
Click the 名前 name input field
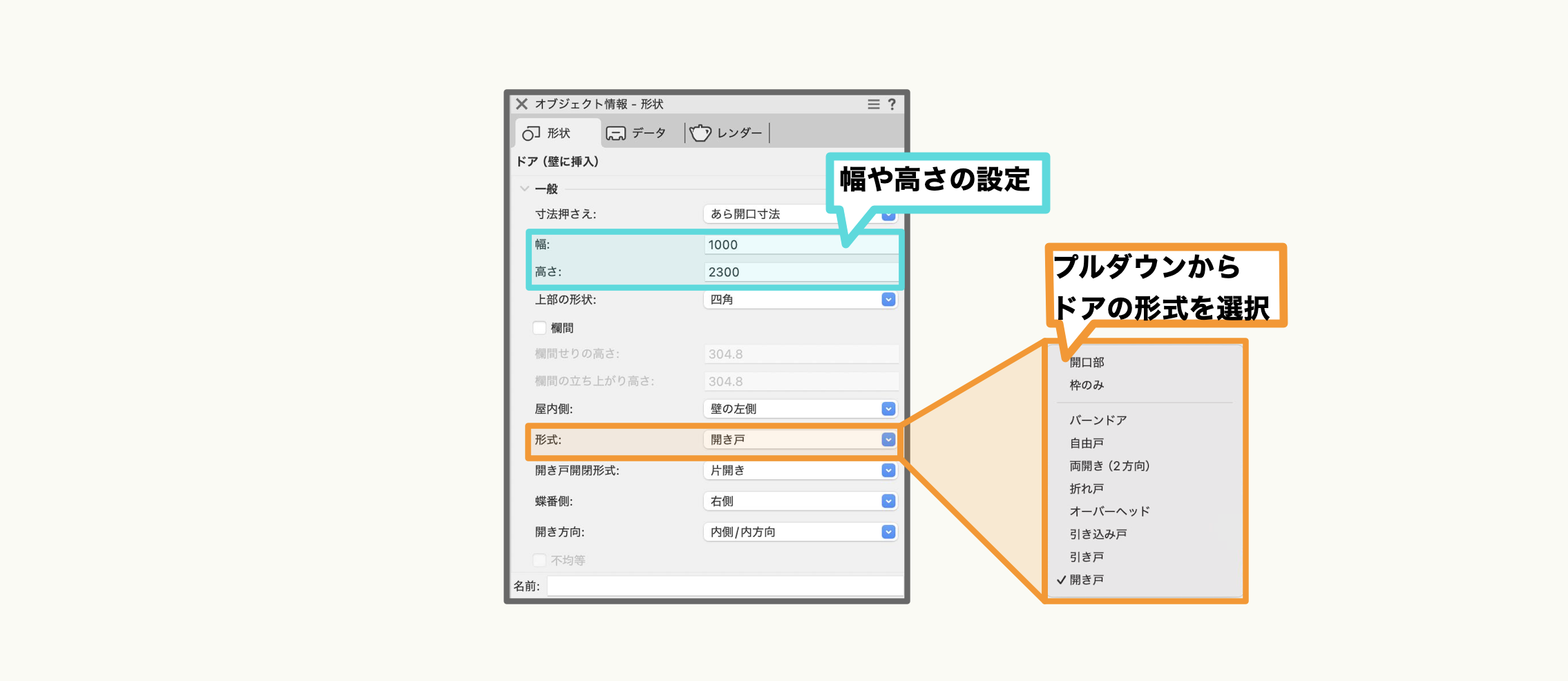pyautogui.click(x=724, y=586)
